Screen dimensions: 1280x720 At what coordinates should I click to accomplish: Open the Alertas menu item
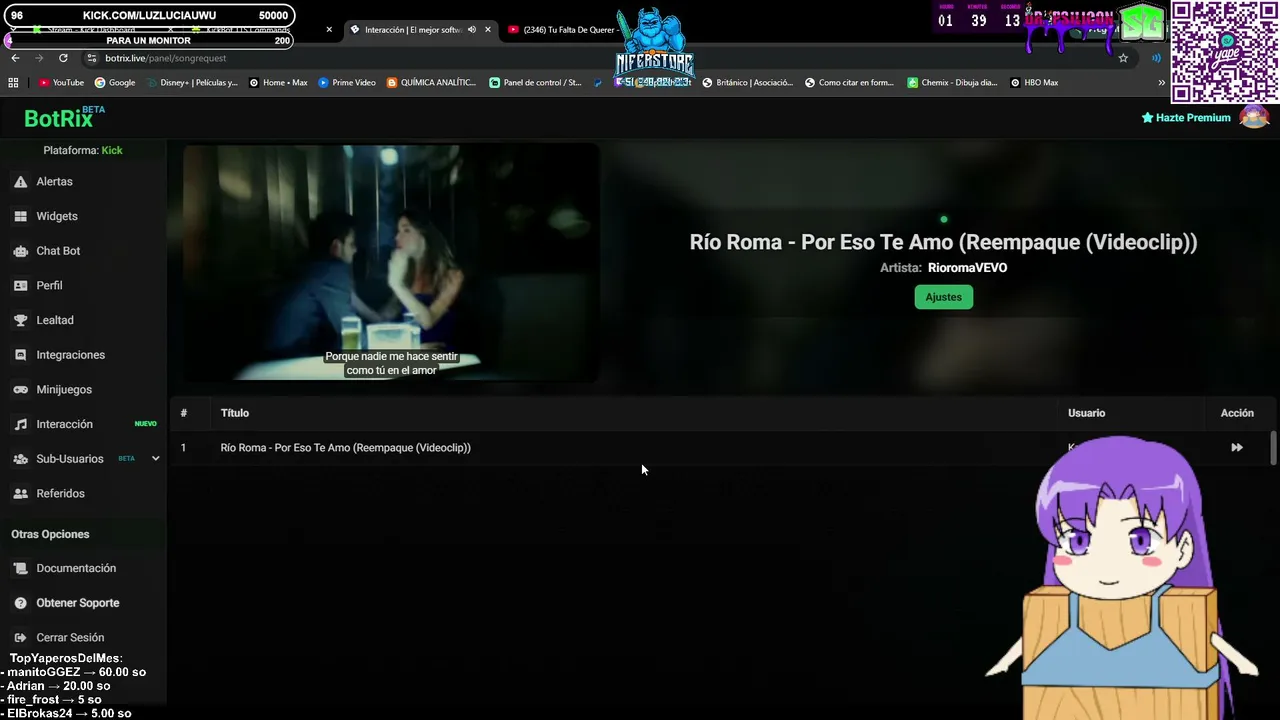pyautogui.click(x=83, y=182)
